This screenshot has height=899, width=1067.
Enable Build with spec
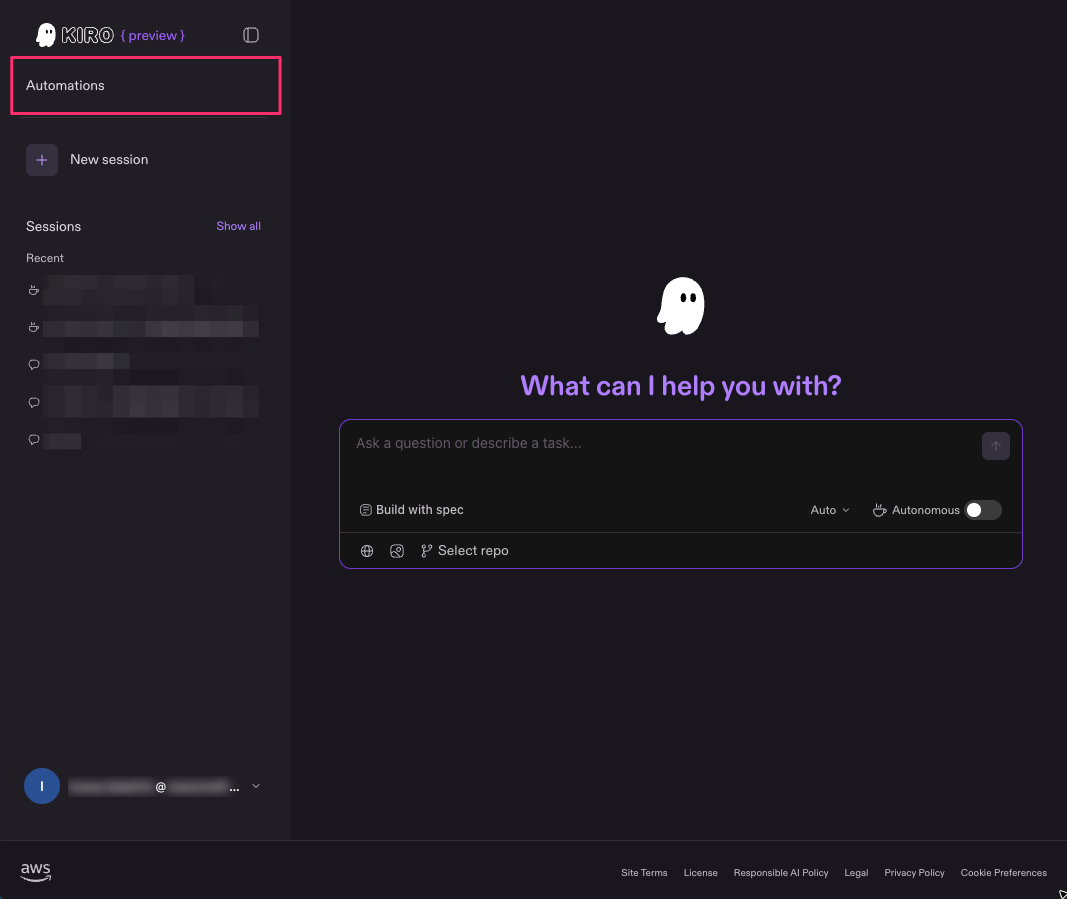pos(412,510)
